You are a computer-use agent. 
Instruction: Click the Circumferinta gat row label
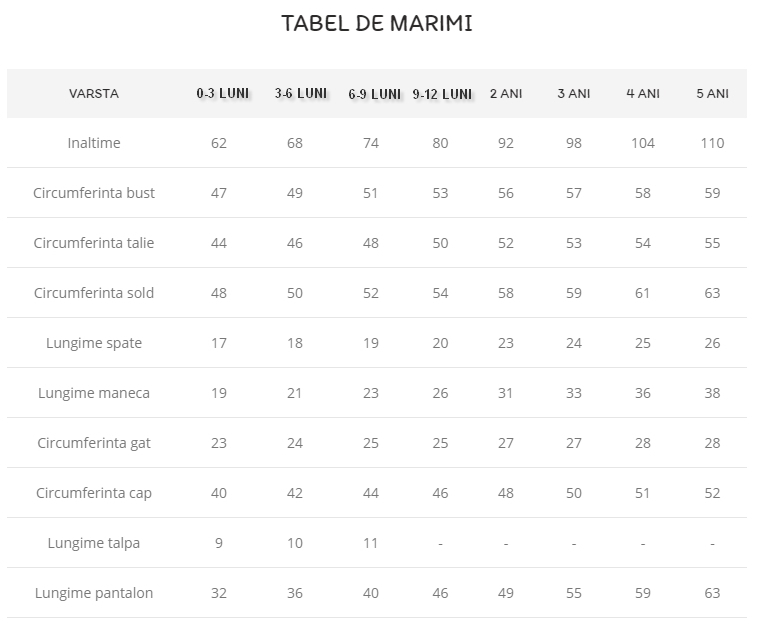coord(94,443)
